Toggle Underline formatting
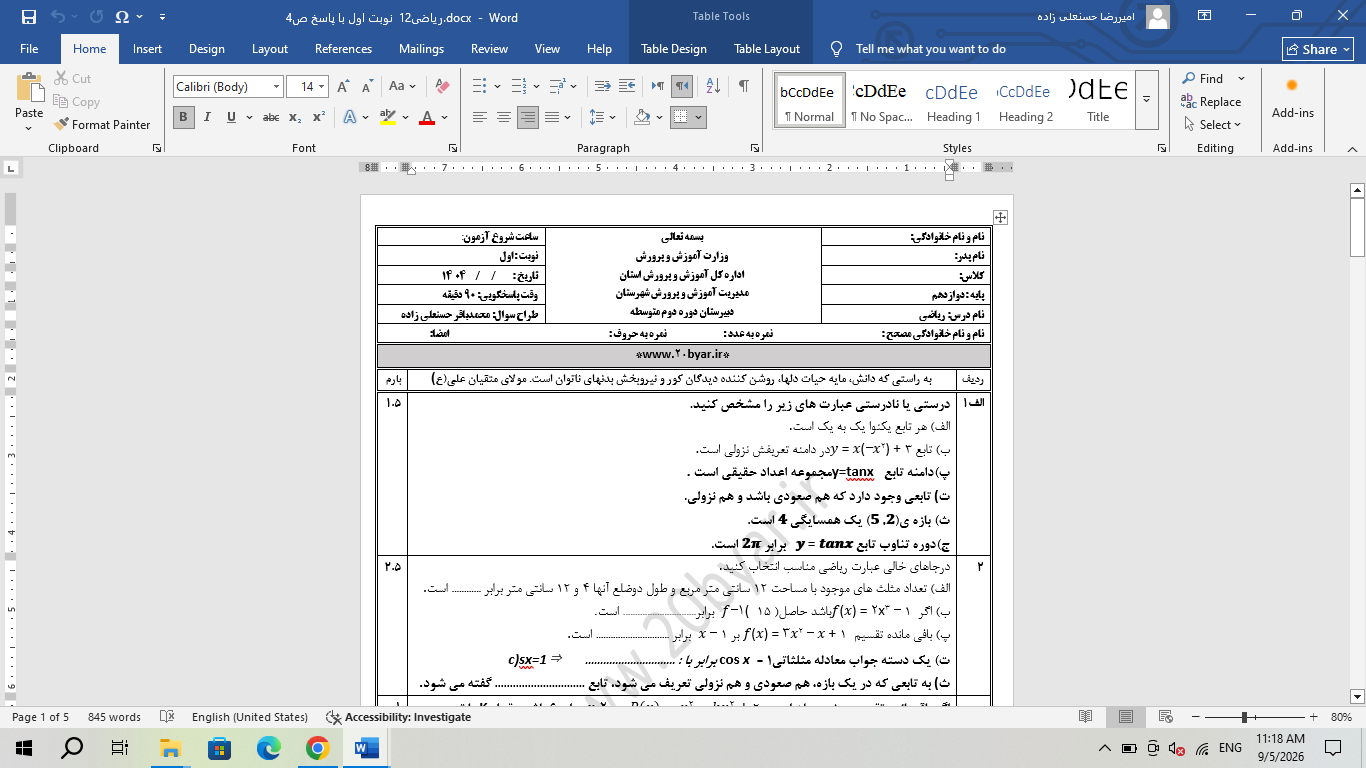1366x768 pixels. pos(232,117)
